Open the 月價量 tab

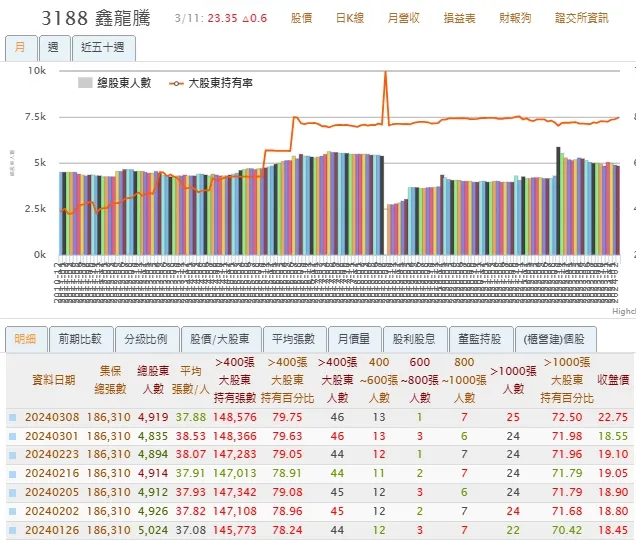coord(355,339)
